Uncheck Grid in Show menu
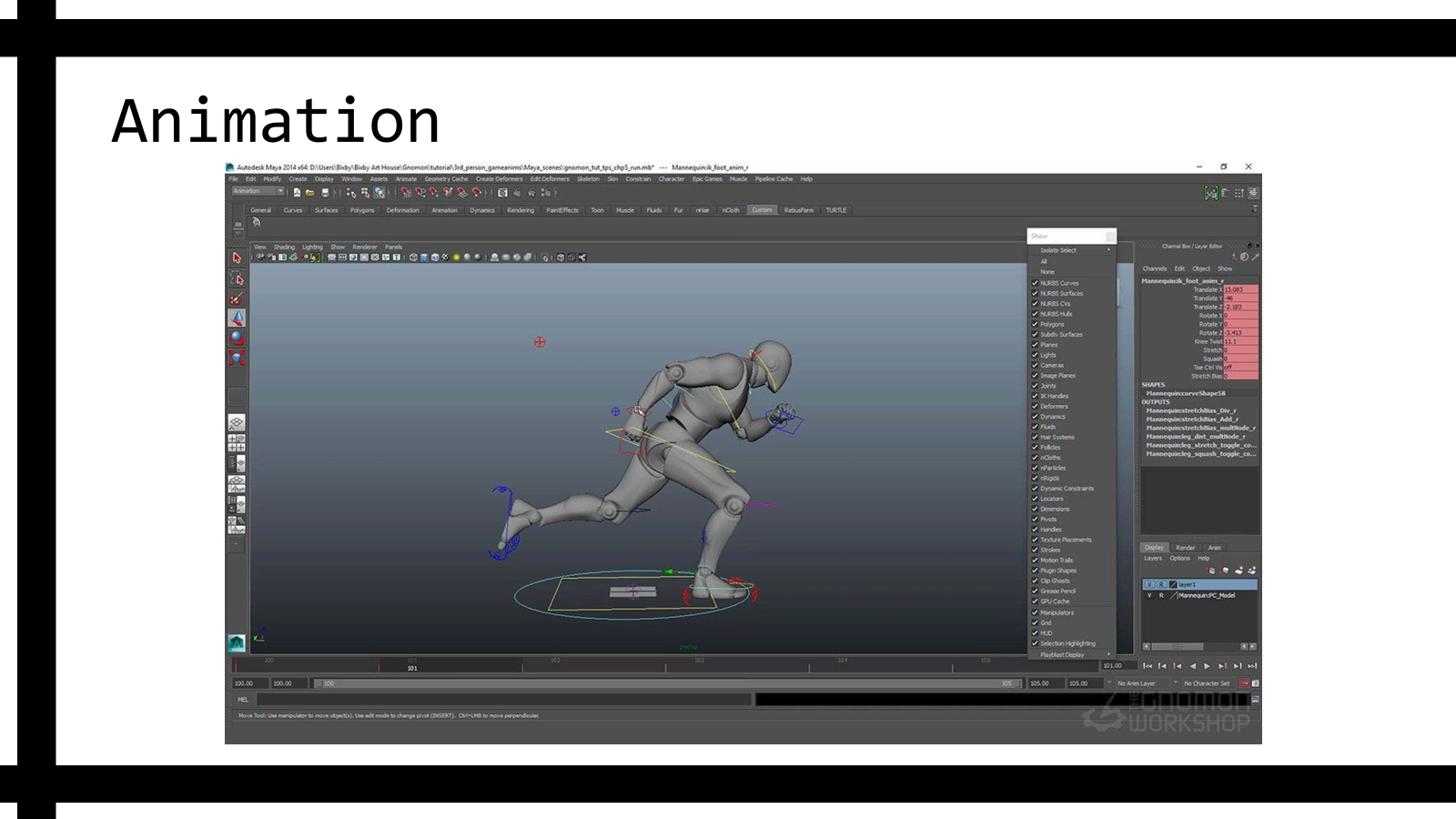Screen dimensions: 1456x819 (x=1035, y=623)
